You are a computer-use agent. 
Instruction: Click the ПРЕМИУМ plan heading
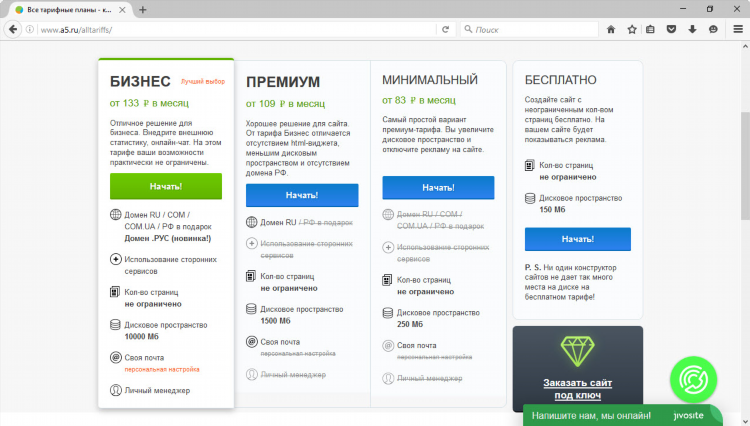click(x=283, y=82)
